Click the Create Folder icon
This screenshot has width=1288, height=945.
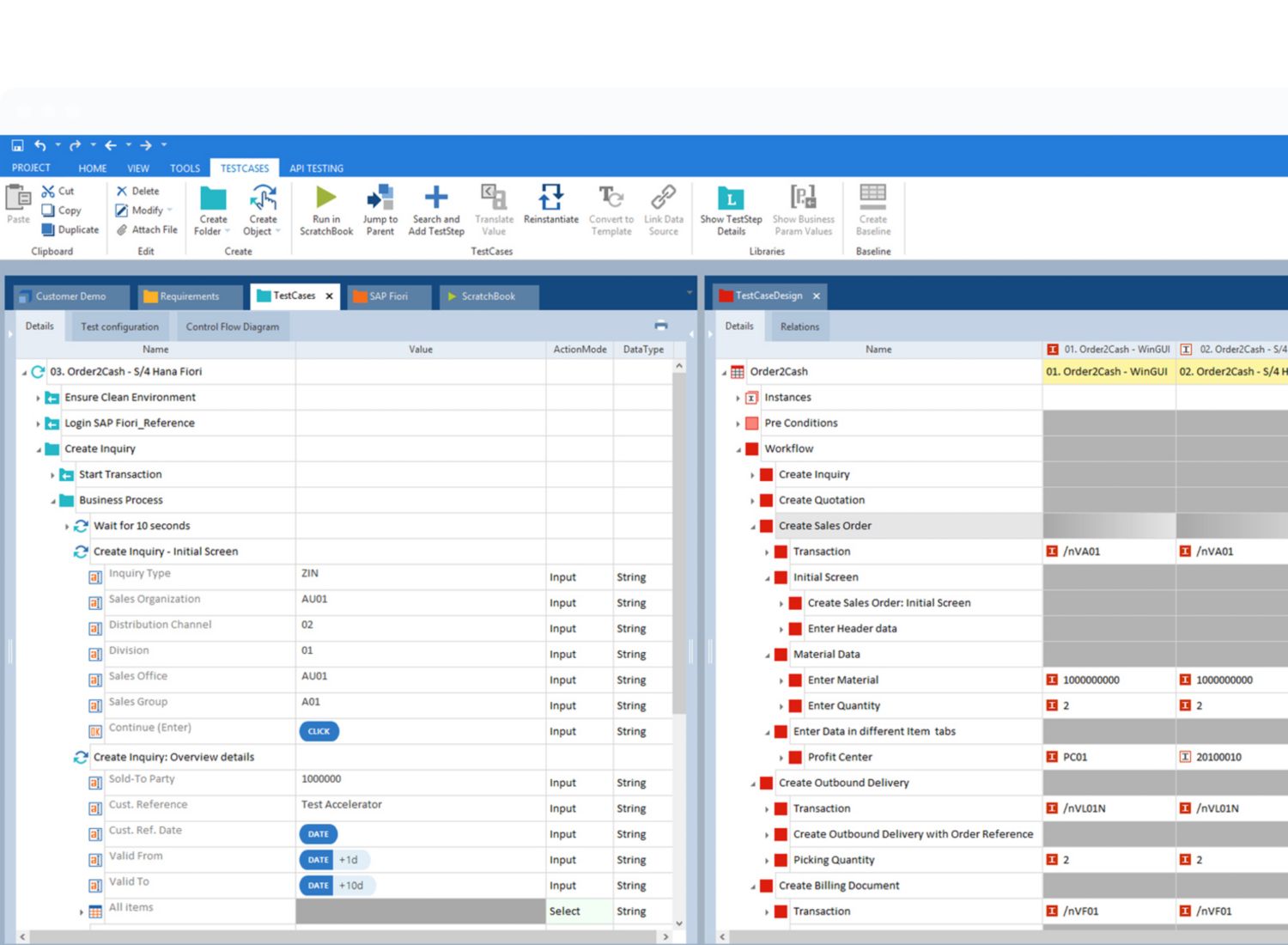[213, 199]
